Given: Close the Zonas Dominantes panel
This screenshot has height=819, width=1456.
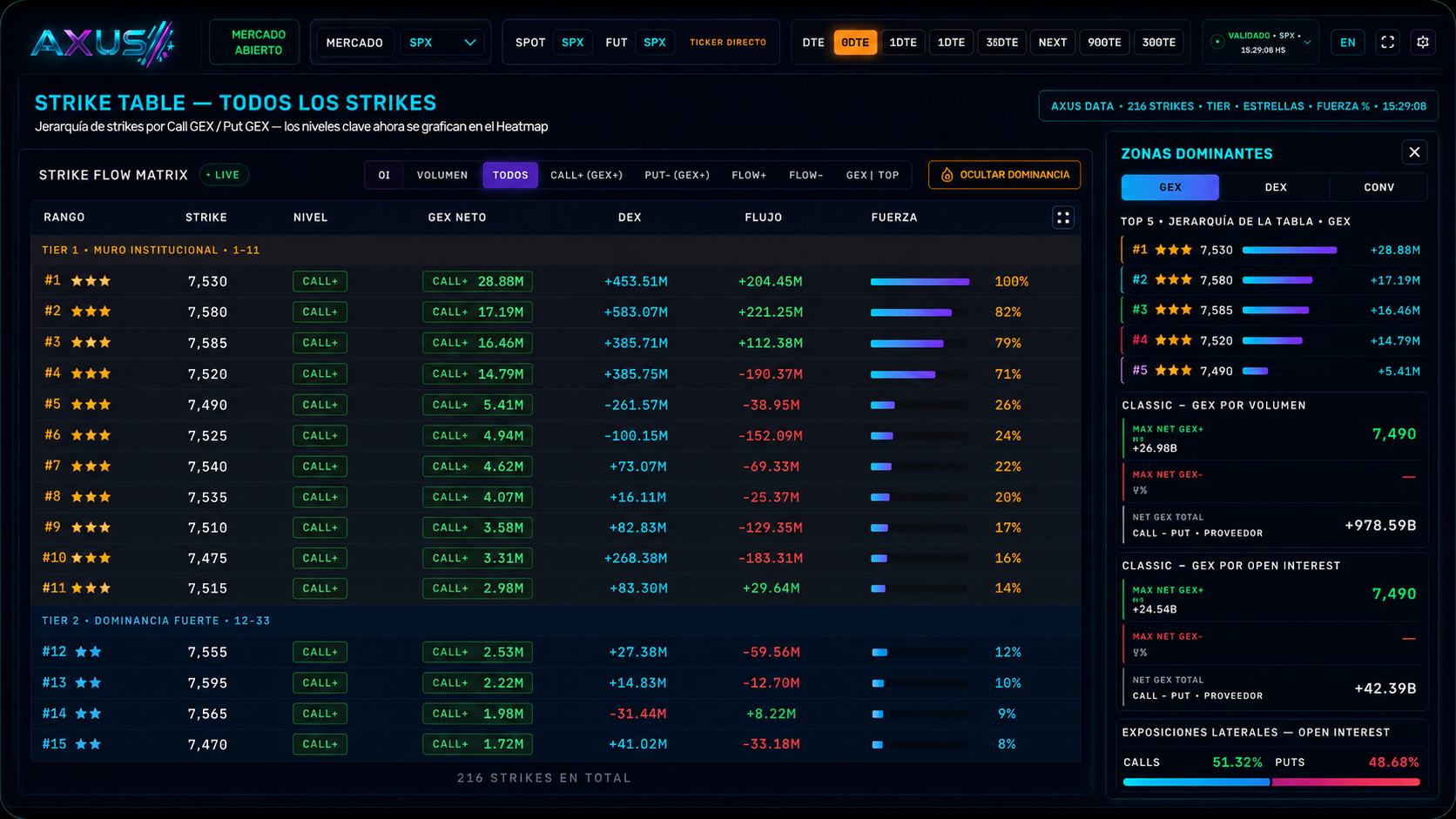Looking at the screenshot, I should pos(1414,152).
